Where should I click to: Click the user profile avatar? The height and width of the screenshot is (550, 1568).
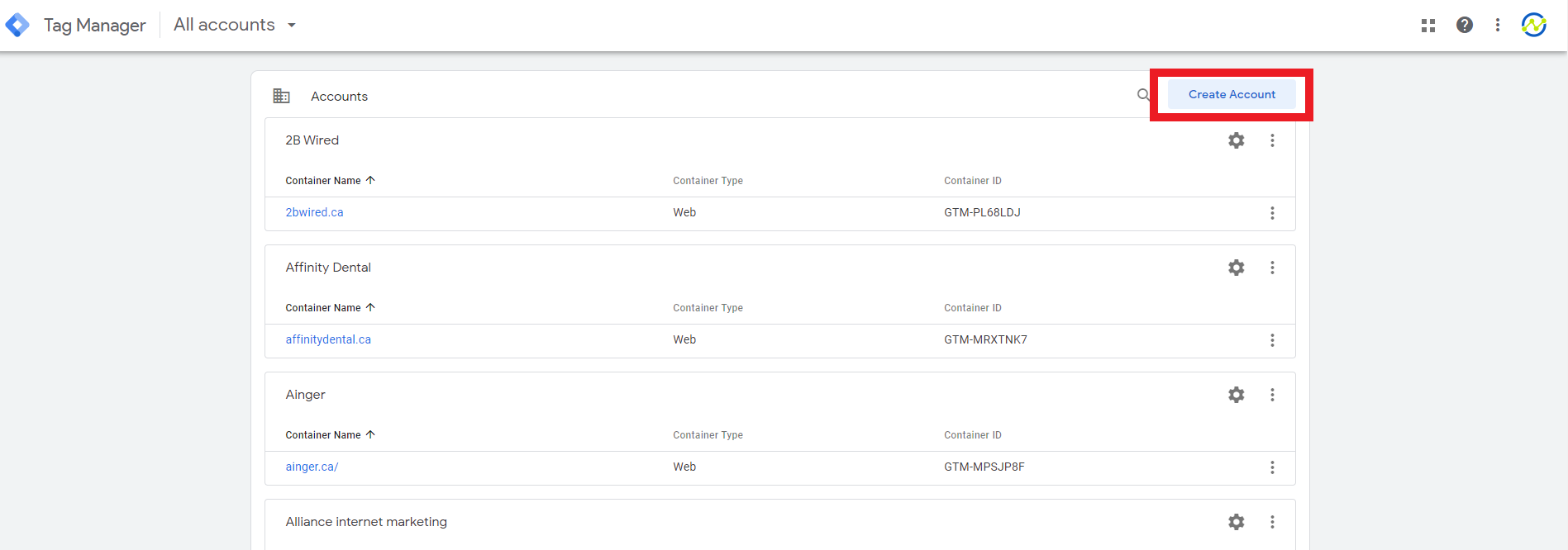tap(1533, 25)
